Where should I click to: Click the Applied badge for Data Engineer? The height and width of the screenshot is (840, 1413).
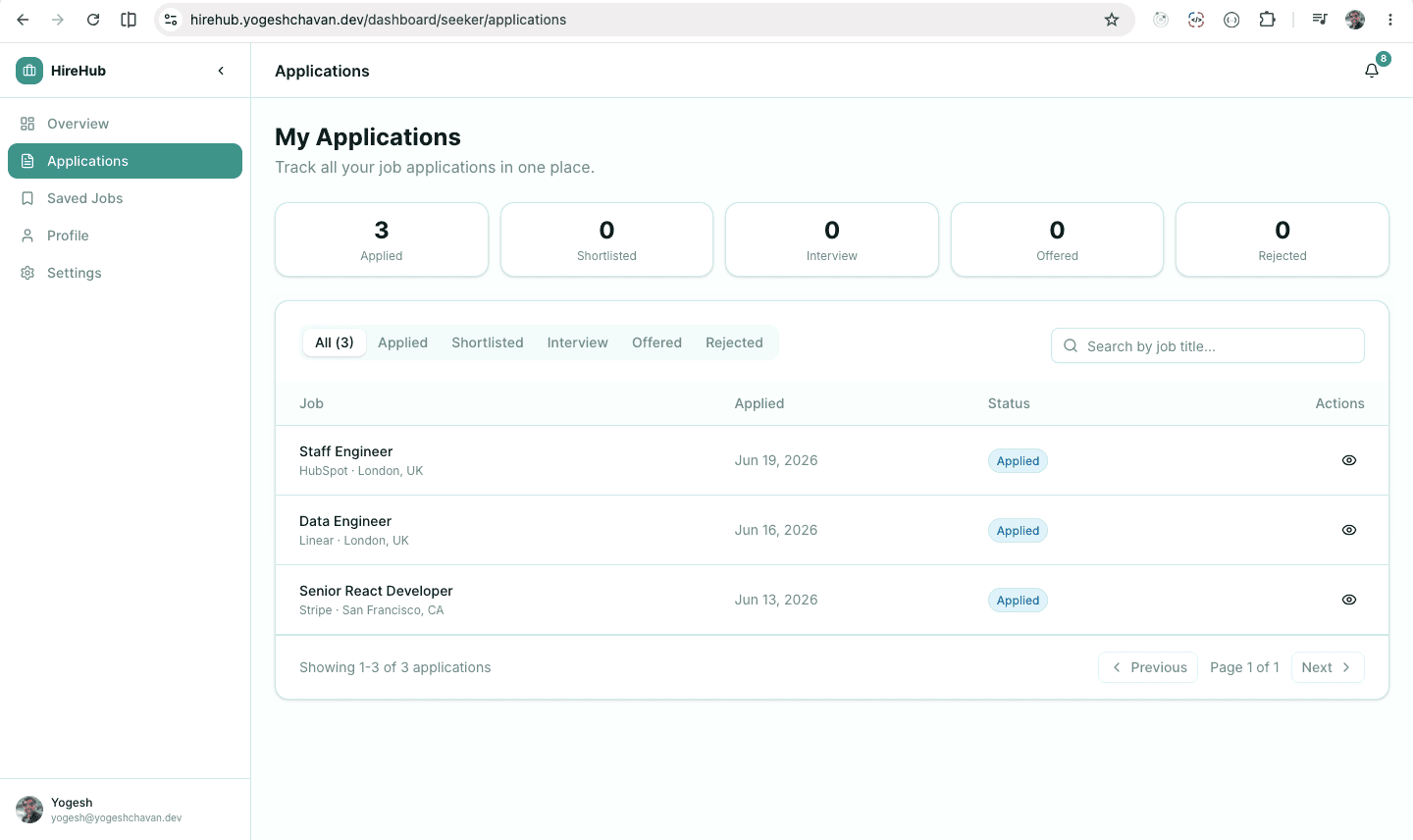click(x=1018, y=531)
